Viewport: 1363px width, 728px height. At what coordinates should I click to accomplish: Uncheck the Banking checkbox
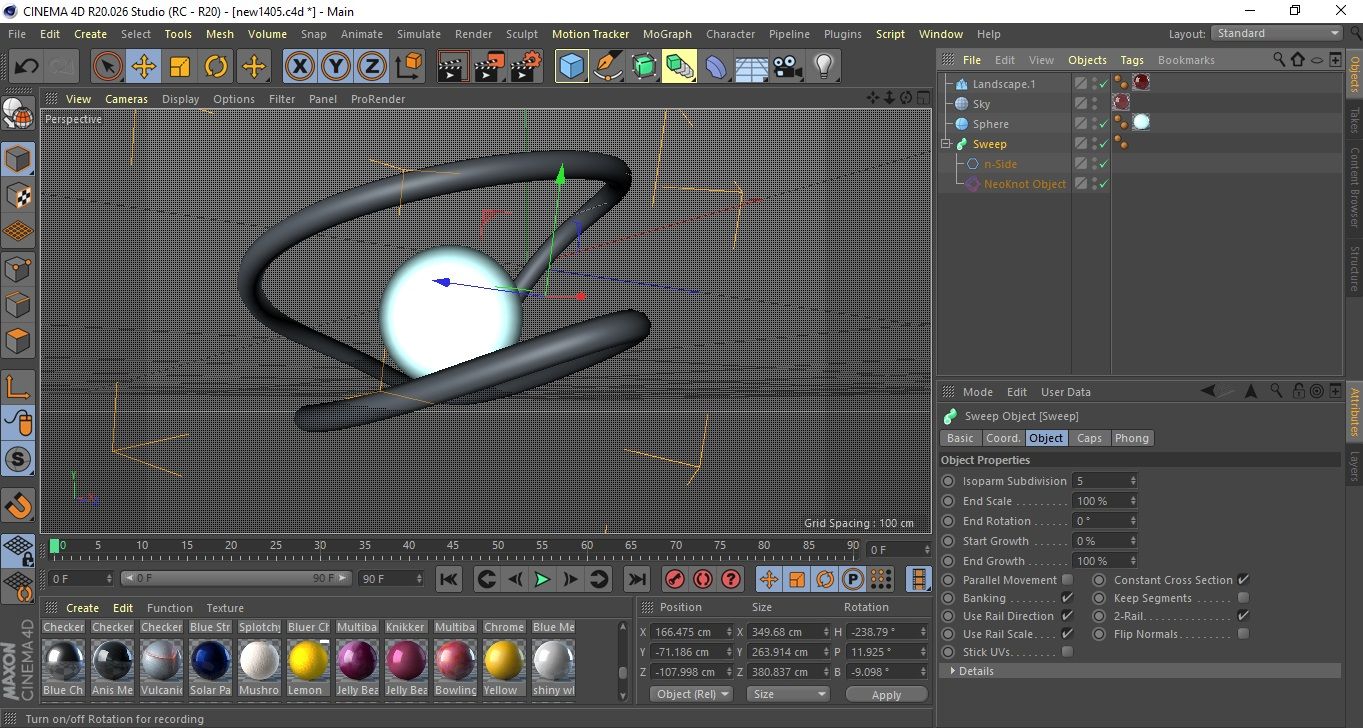coord(1067,598)
